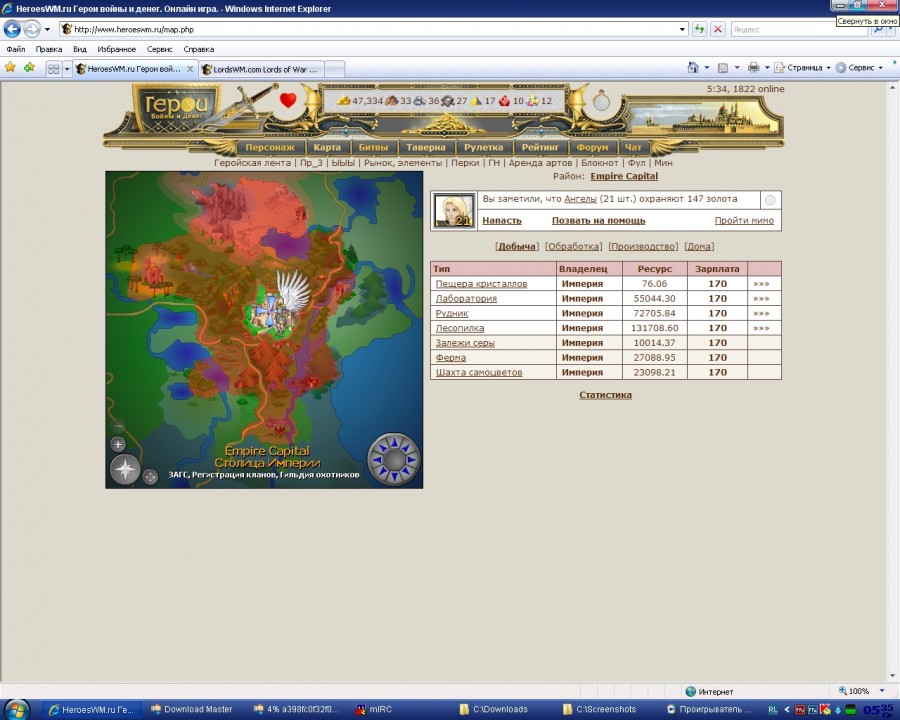900x720 pixels.
Task: Open the feeds dropdown arrow
Action: (736, 68)
